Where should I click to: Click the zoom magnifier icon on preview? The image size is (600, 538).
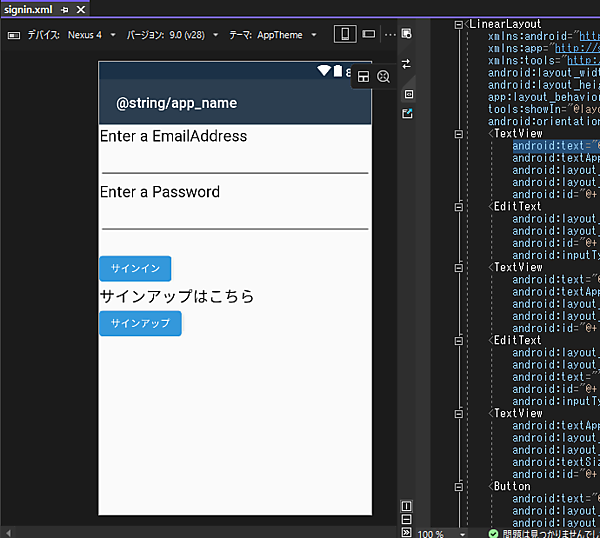pyautogui.click(x=383, y=76)
